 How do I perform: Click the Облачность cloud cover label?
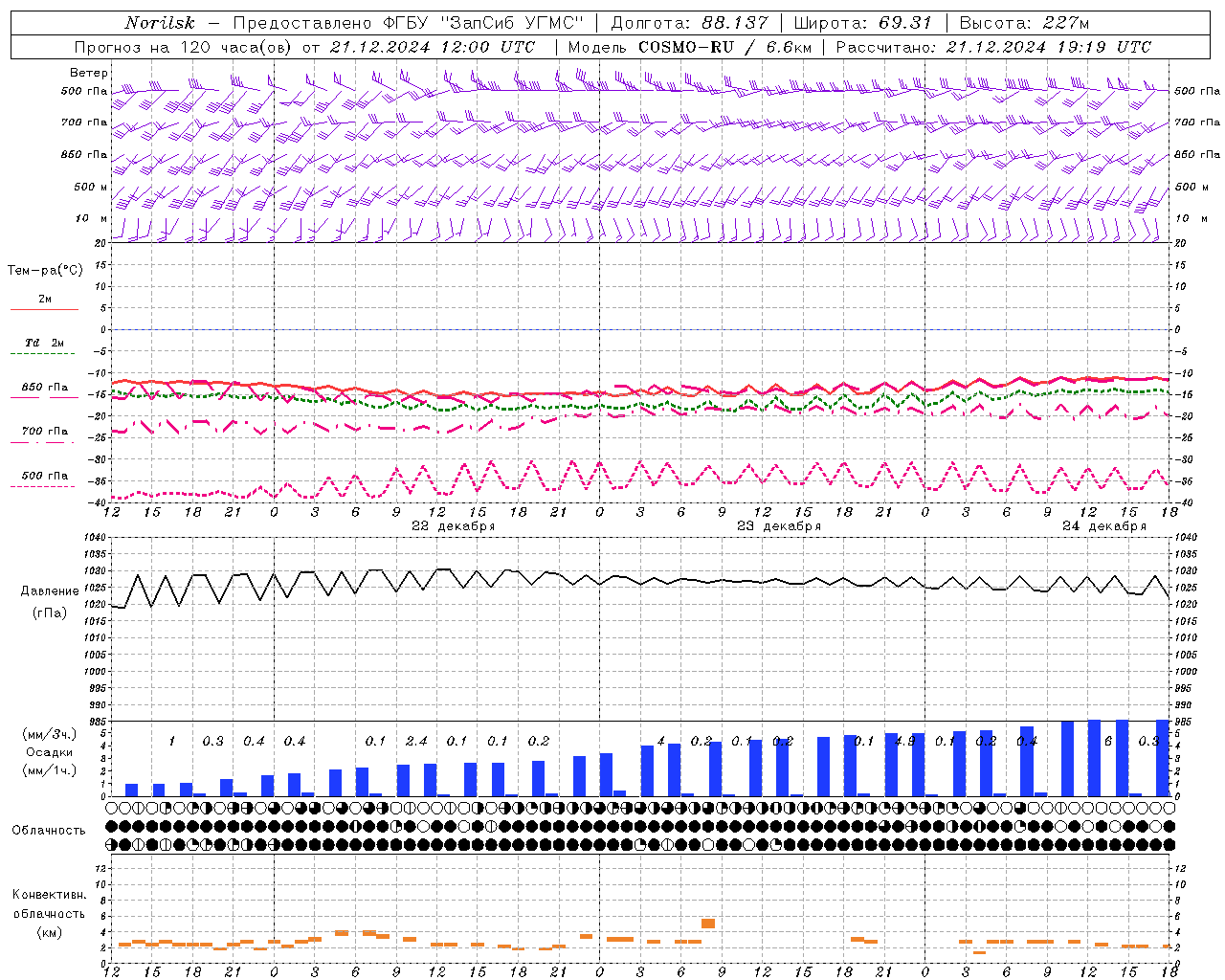click(49, 831)
